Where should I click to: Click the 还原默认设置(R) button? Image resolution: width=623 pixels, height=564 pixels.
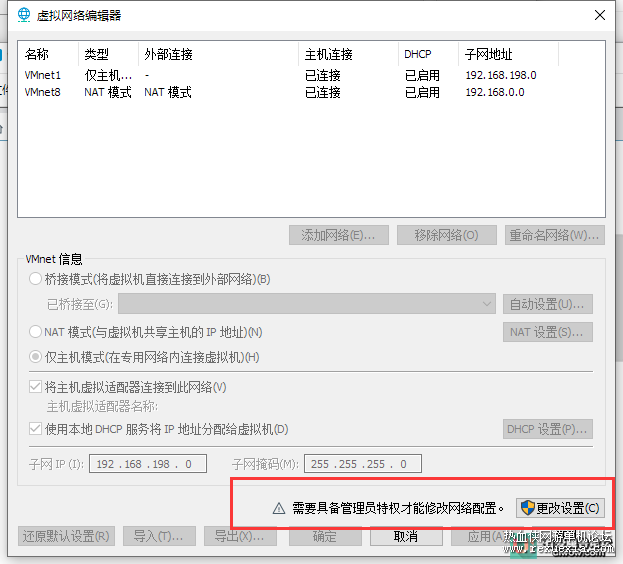coord(66,536)
